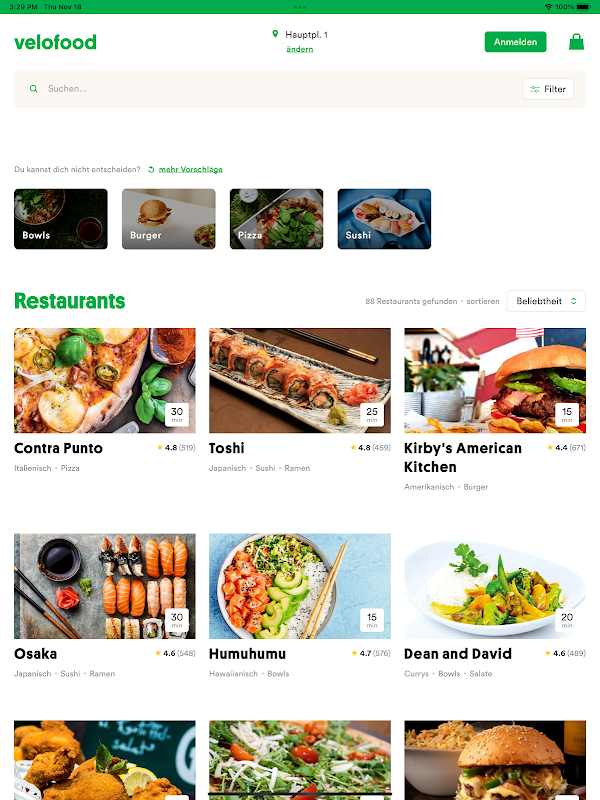The height and width of the screenshot is (800, 600).
Task: Select the Burger category tile
Action: click(168, 219)
